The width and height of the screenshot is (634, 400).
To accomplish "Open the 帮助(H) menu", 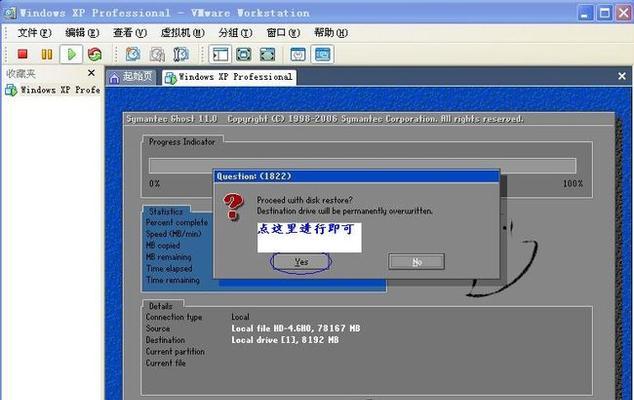I will pyautogui.click(x=331, y=33).
